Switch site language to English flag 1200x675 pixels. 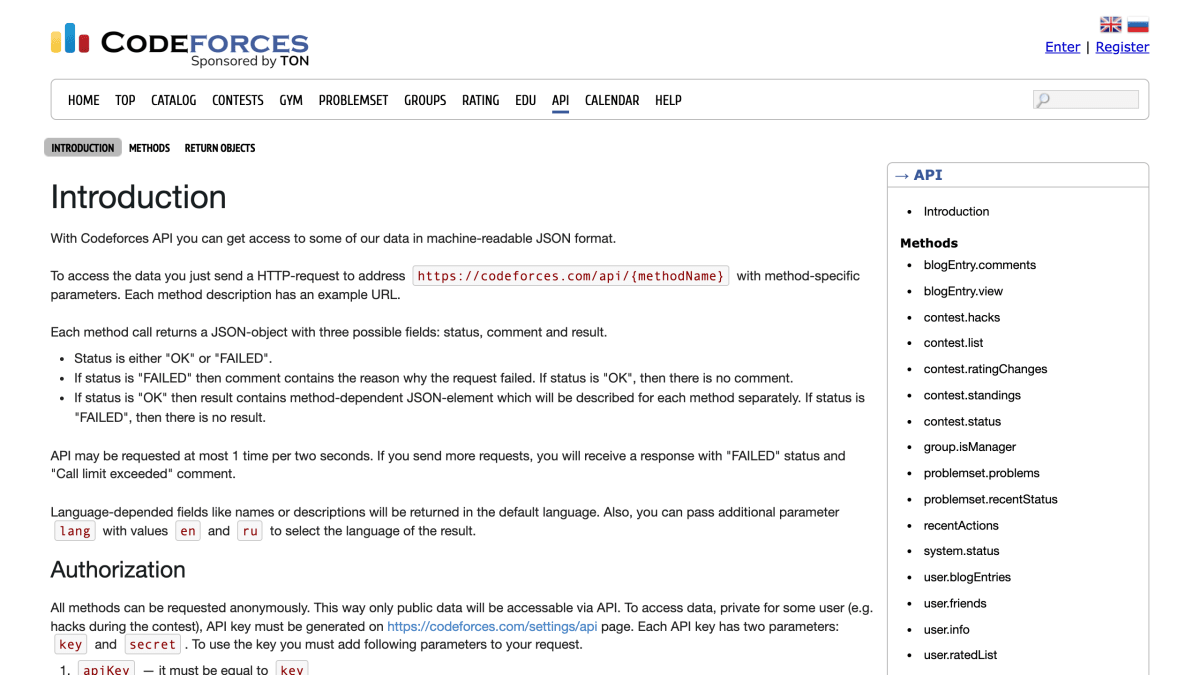coord(1110,24)
